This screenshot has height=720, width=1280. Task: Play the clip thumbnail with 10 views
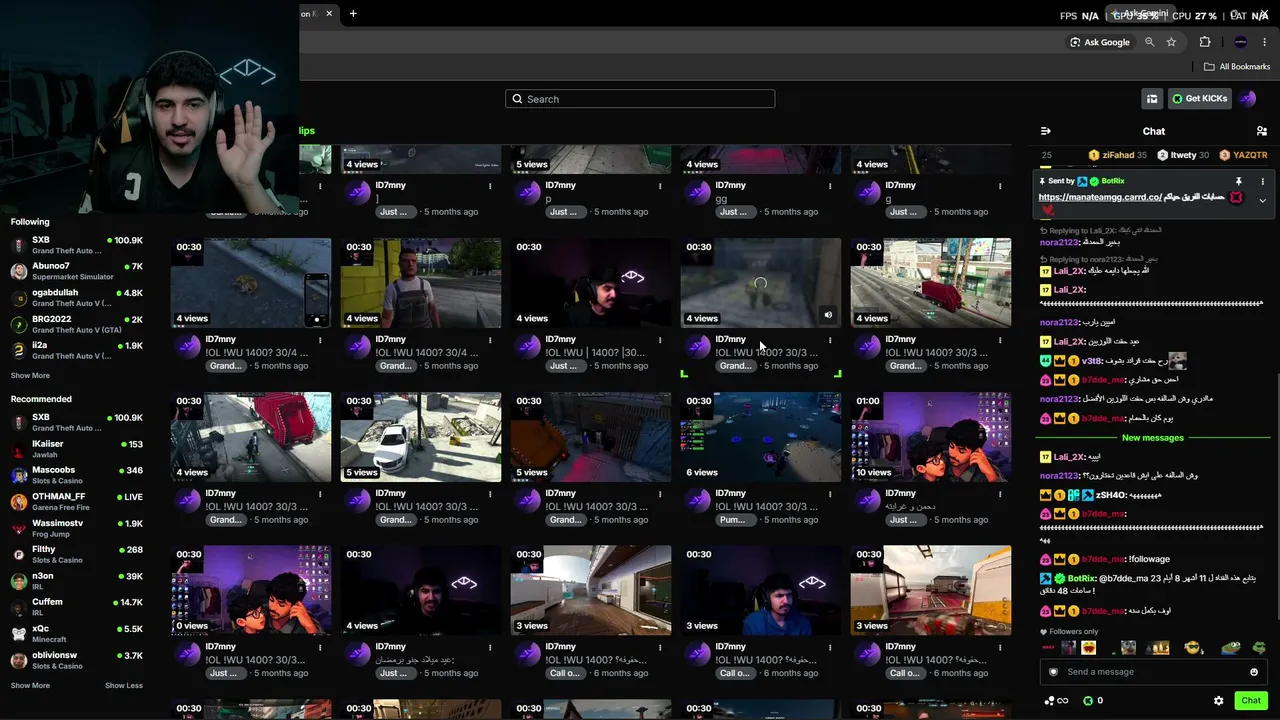pyautogui.click(x=931, y=437)
